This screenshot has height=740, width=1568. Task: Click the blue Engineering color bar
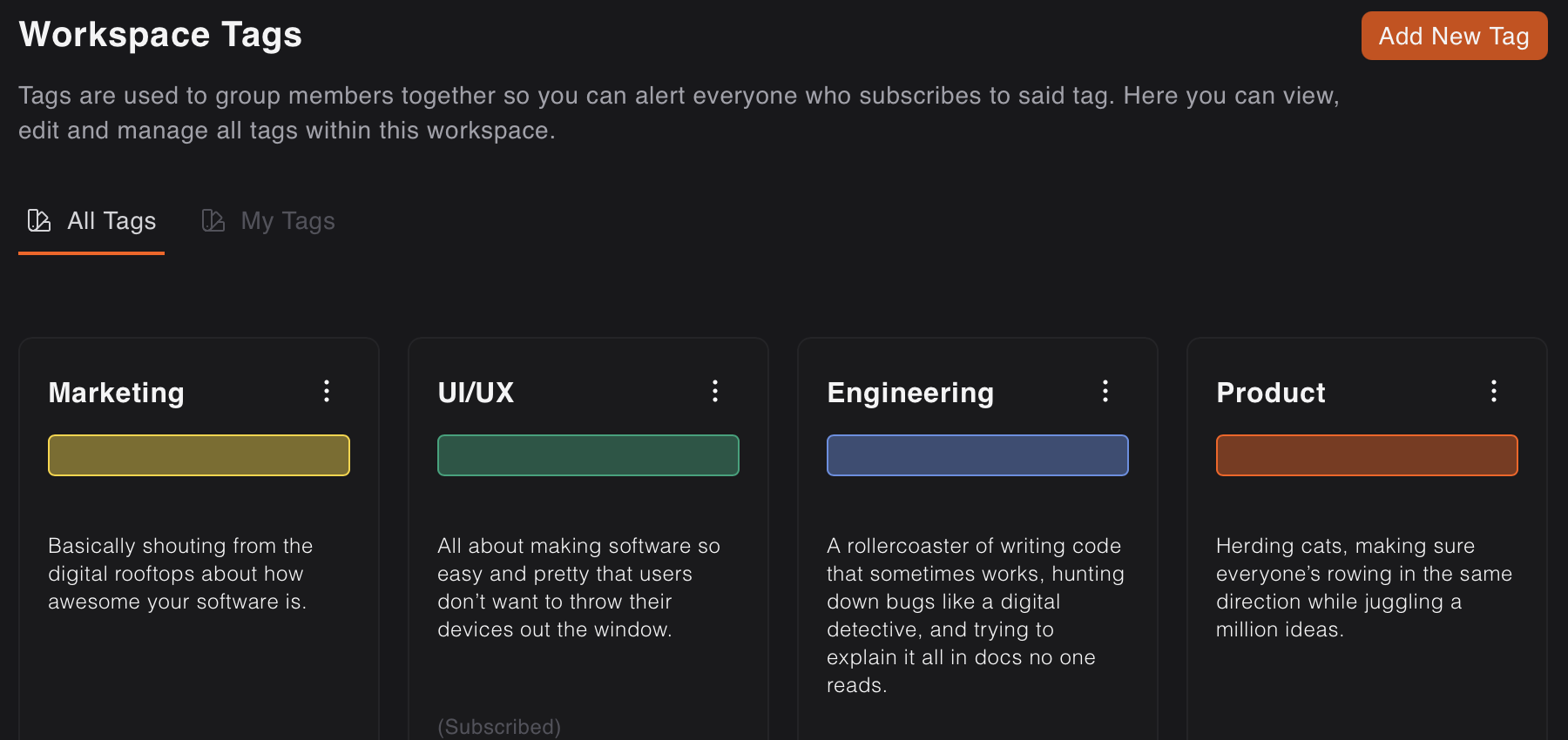[977, 455]
